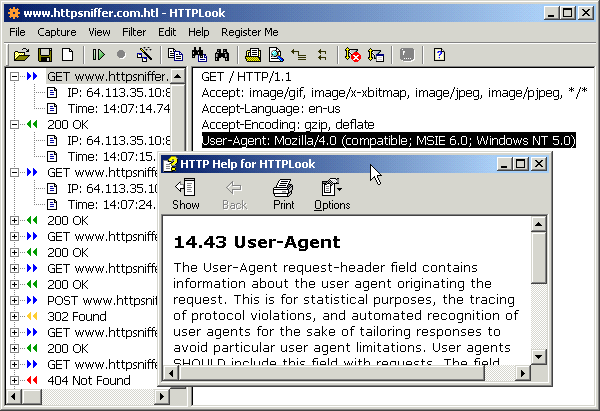Click the yellow typewriter toolbar icon
This screenshot has height=411, width=600.
point(253,55)
